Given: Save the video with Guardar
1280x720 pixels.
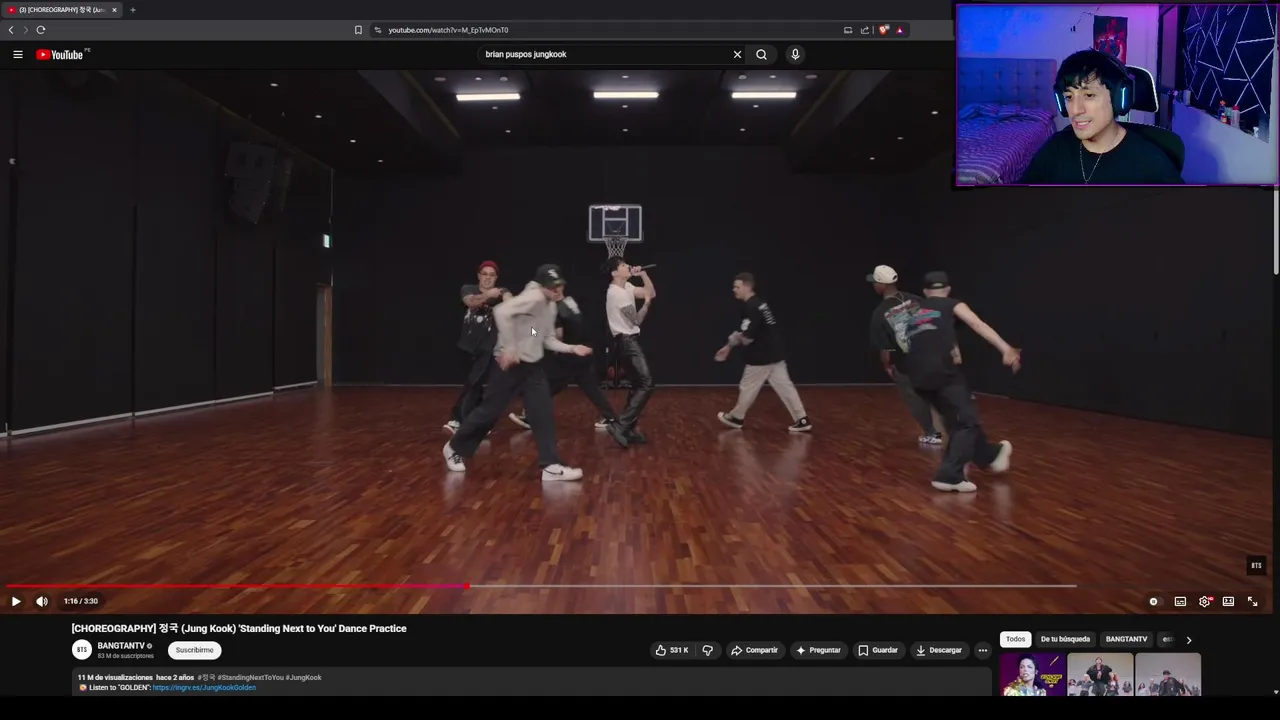Looking at the screenshot, I should pos(878,650).
